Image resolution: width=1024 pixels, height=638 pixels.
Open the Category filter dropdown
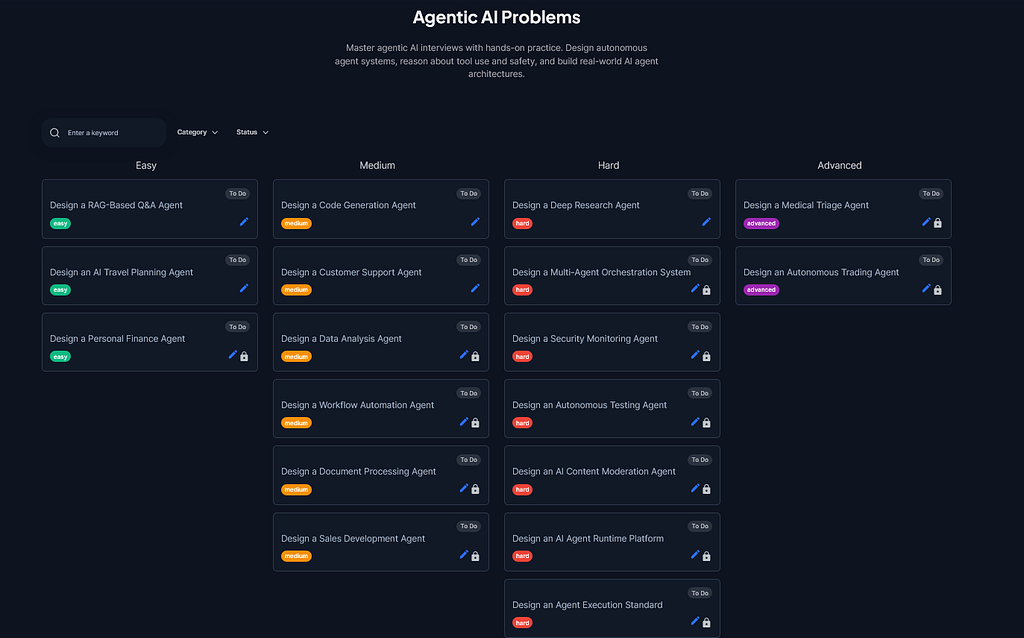197,133
